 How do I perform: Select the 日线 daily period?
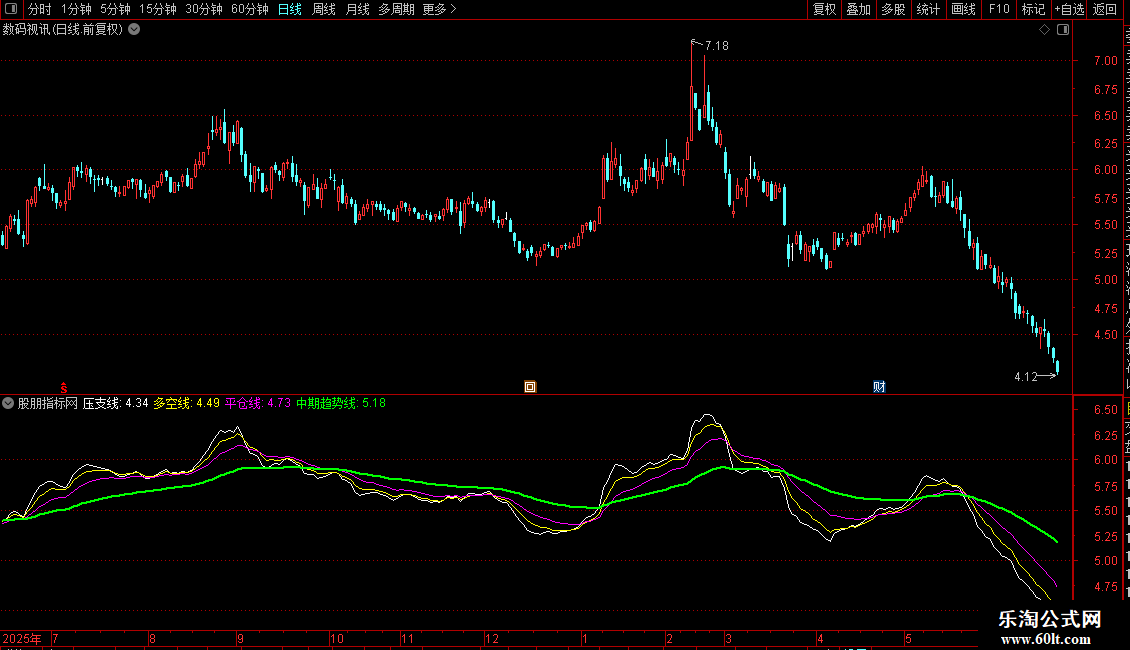click(x=290, y=9)
